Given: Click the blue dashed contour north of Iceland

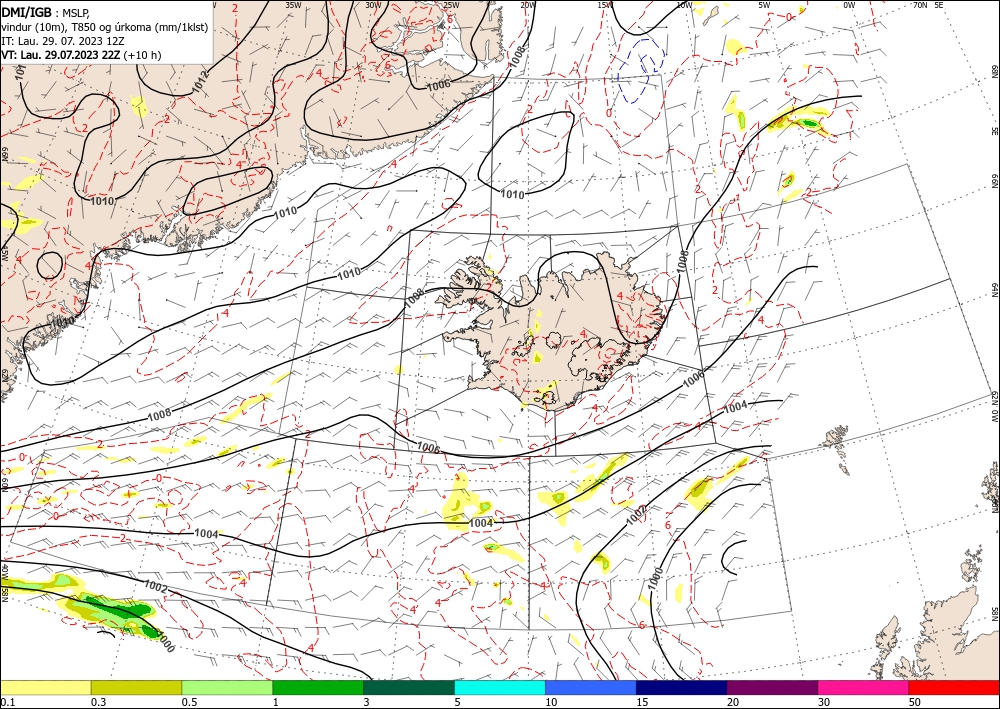Looking at the screenshot, I should [x=642, y=70].
